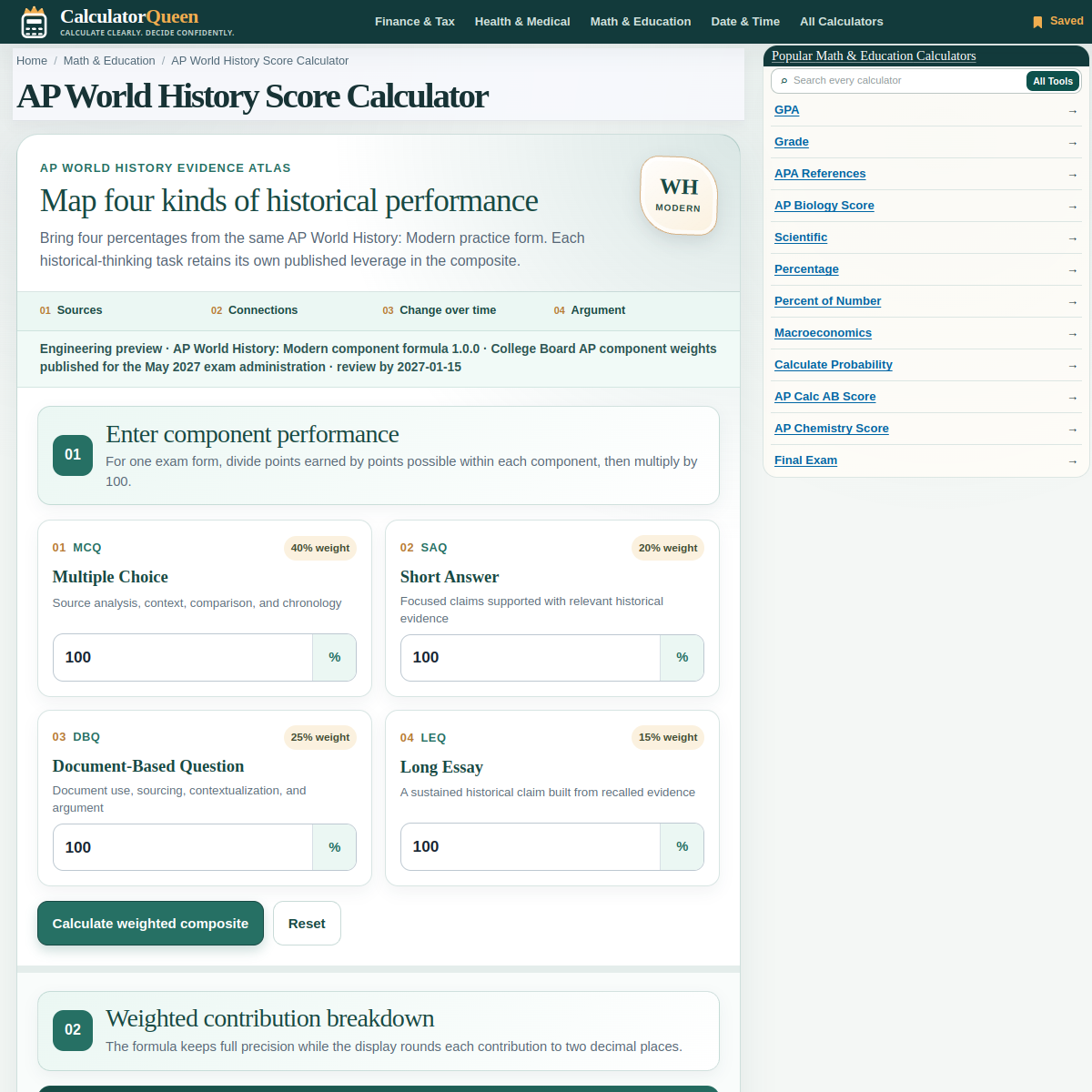Open the AP Calc AB Score link
This screenshot has width=1092, height=1092.
pyautogui.click(x=825, y=397)
